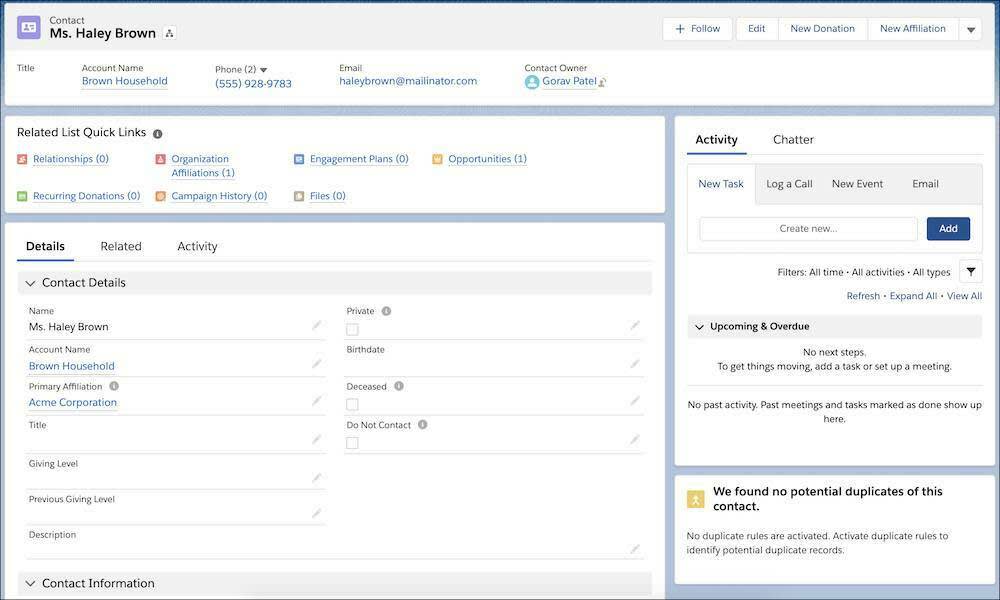The height and width of the screenshot is (600, 1000).
Task: Click the Deceased field info icon
Action: (x=399, y=386)
